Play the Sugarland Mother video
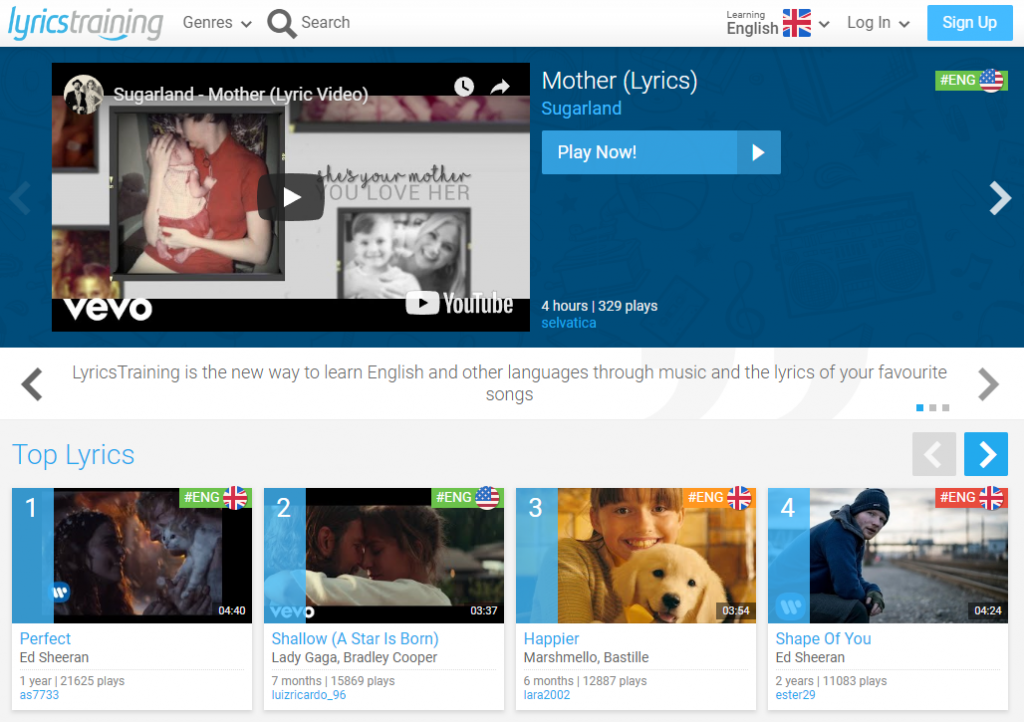 (x=291, y=197)
